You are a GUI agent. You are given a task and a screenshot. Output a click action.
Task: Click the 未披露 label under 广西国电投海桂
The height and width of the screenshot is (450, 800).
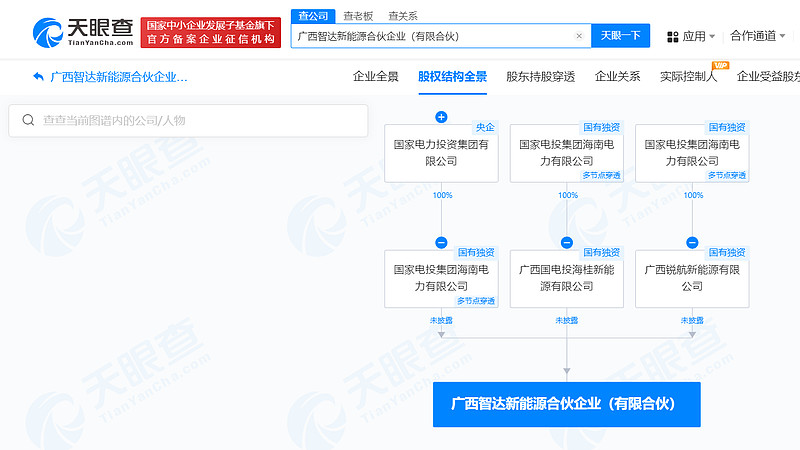567,320
